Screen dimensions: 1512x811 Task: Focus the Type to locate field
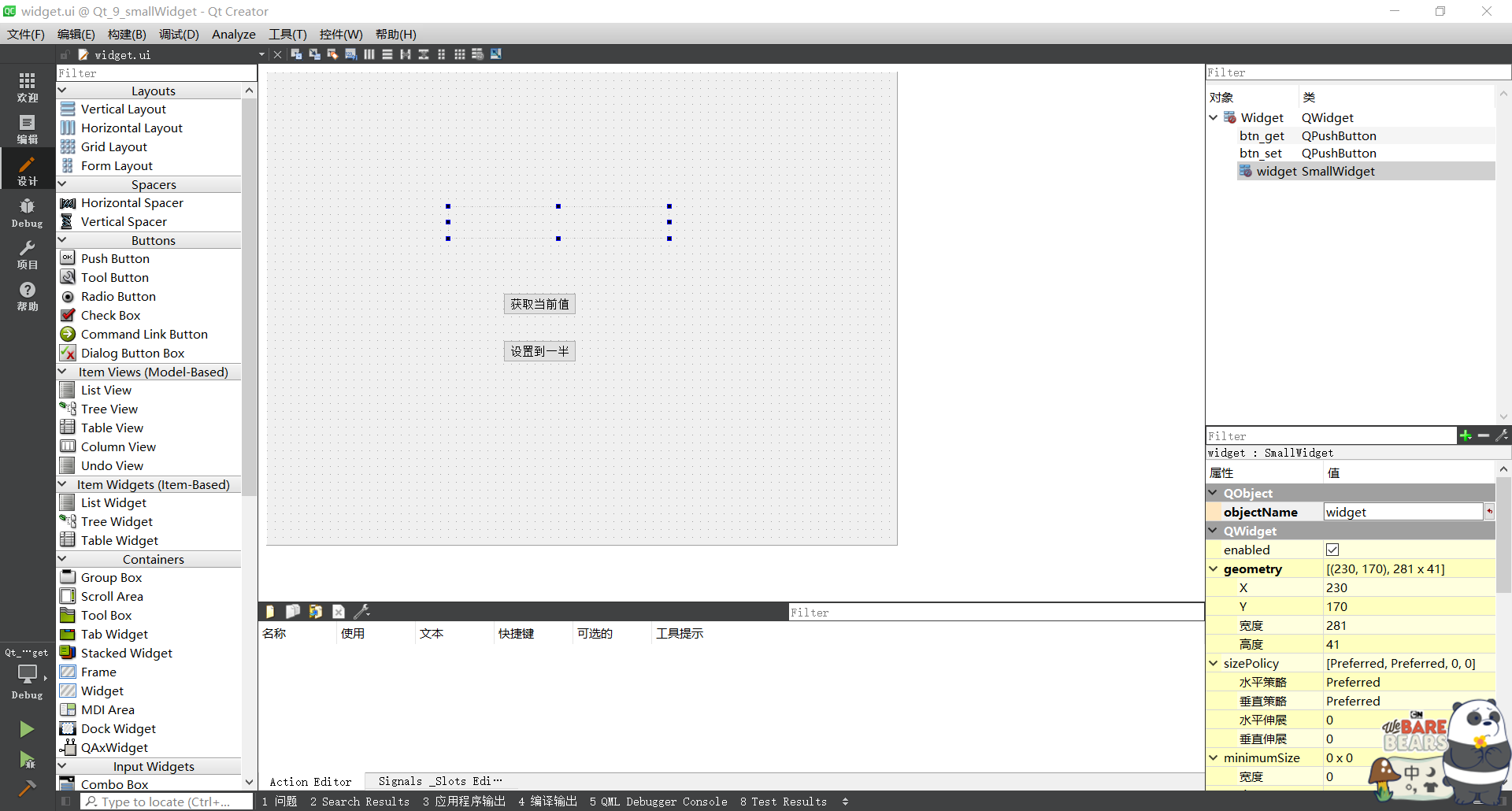[166, 802]
